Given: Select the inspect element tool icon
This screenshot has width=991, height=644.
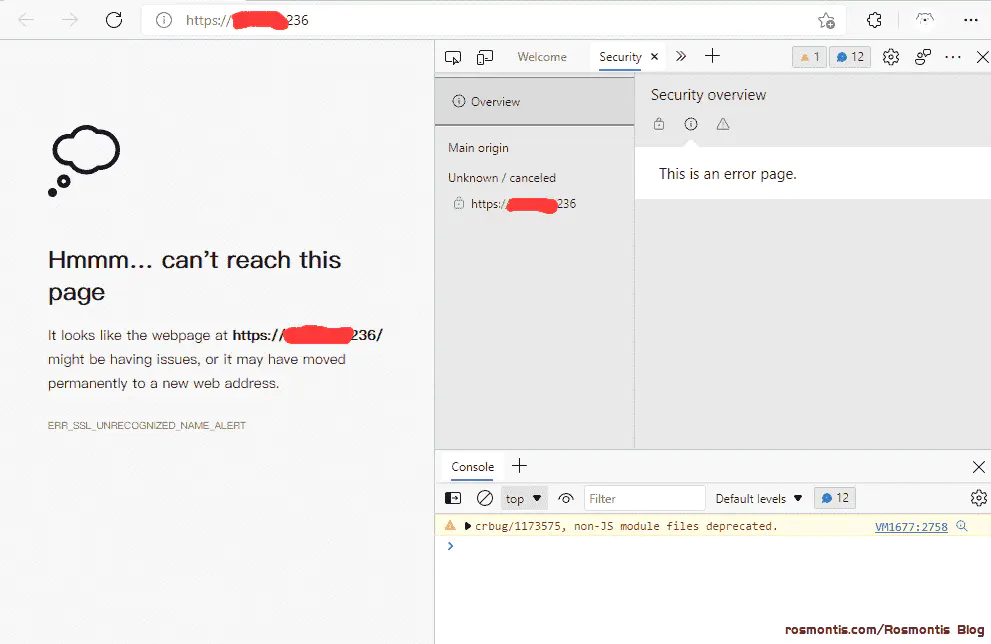Looking at the screenshot, I should click(453, 58).
